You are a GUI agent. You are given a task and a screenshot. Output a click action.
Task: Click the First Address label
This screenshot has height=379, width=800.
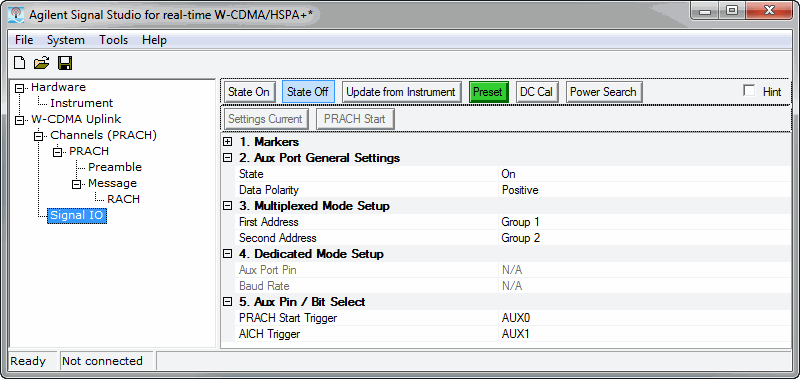pos(268,222)
